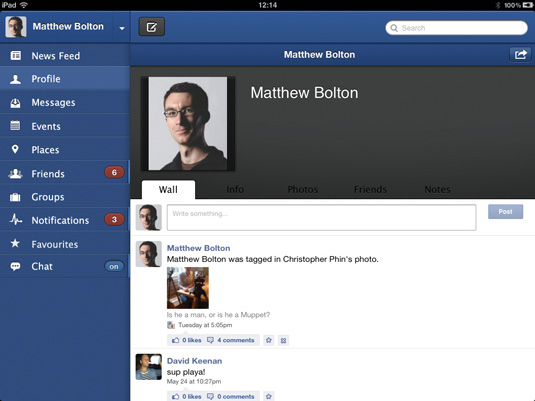Open the Matthew Bolton name link on the tagged post
Screen dimensions: 535x401
tap(199, 248)
